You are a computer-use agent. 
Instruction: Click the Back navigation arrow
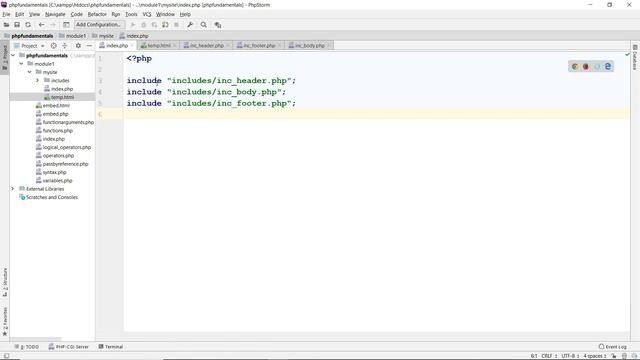(41, 25)
